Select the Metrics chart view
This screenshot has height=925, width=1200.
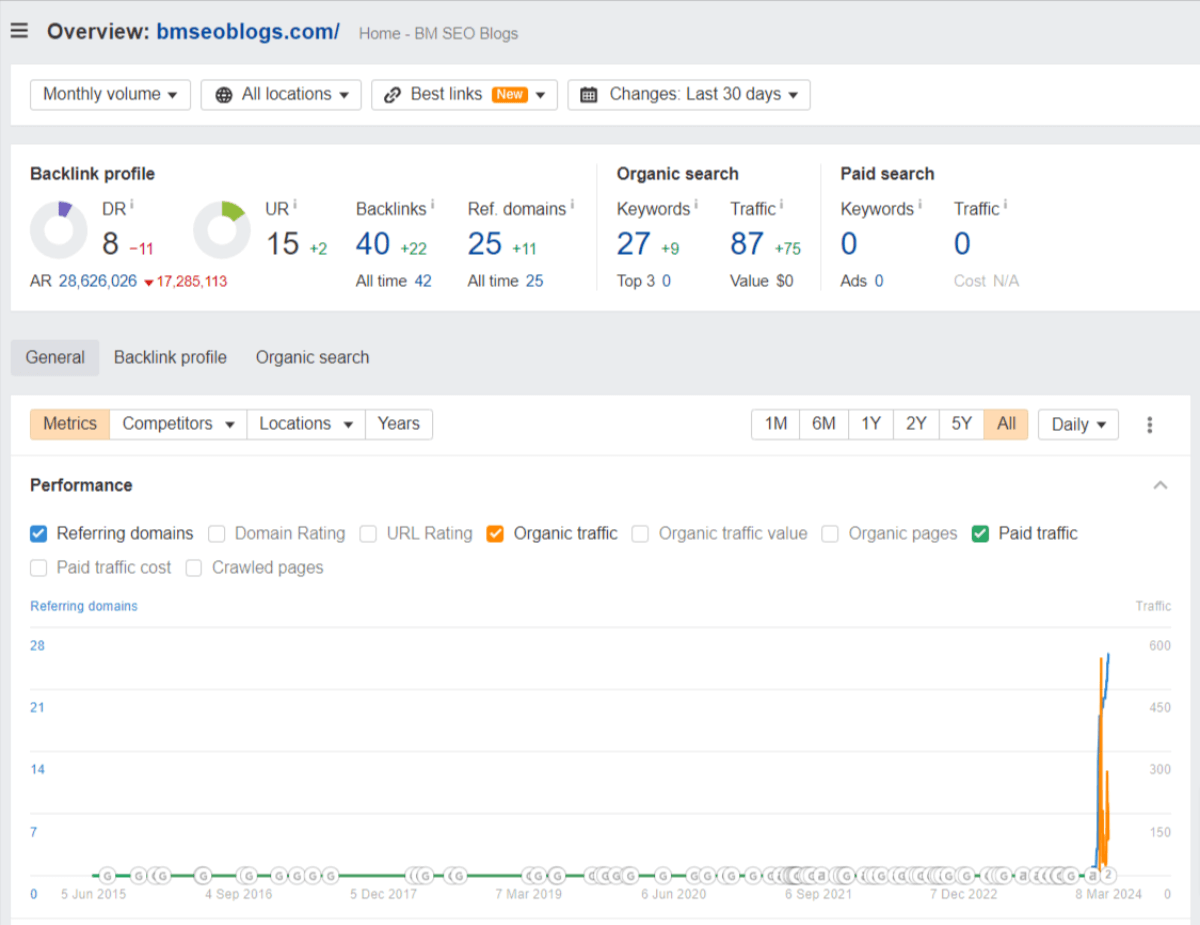70,424
